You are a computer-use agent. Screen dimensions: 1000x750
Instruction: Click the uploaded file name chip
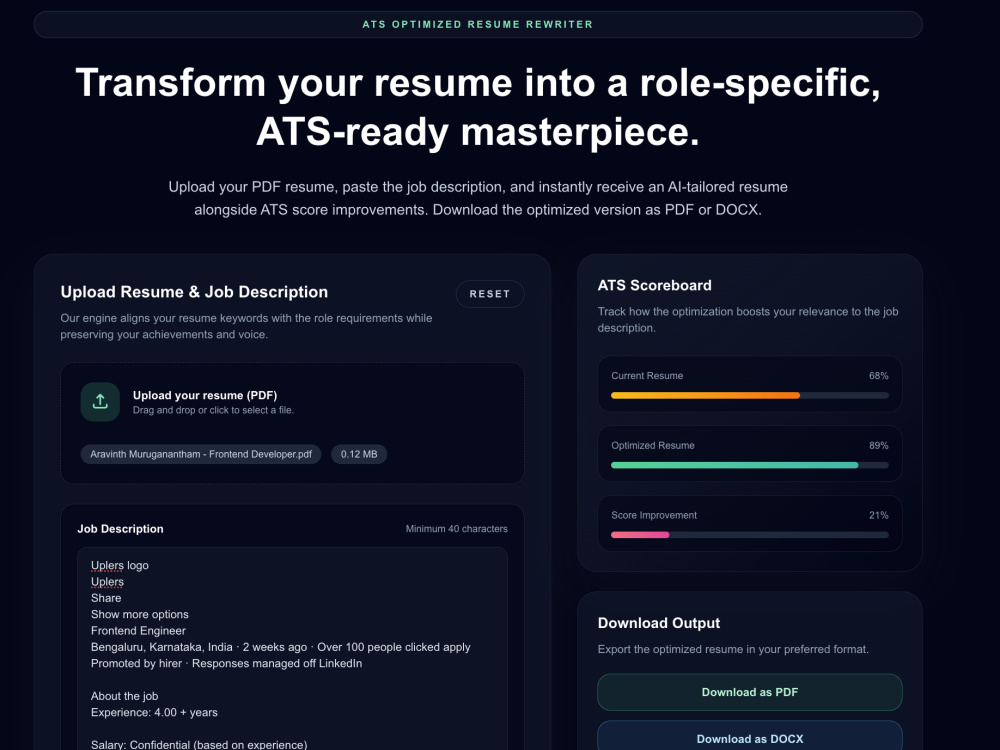pos(201,454)
